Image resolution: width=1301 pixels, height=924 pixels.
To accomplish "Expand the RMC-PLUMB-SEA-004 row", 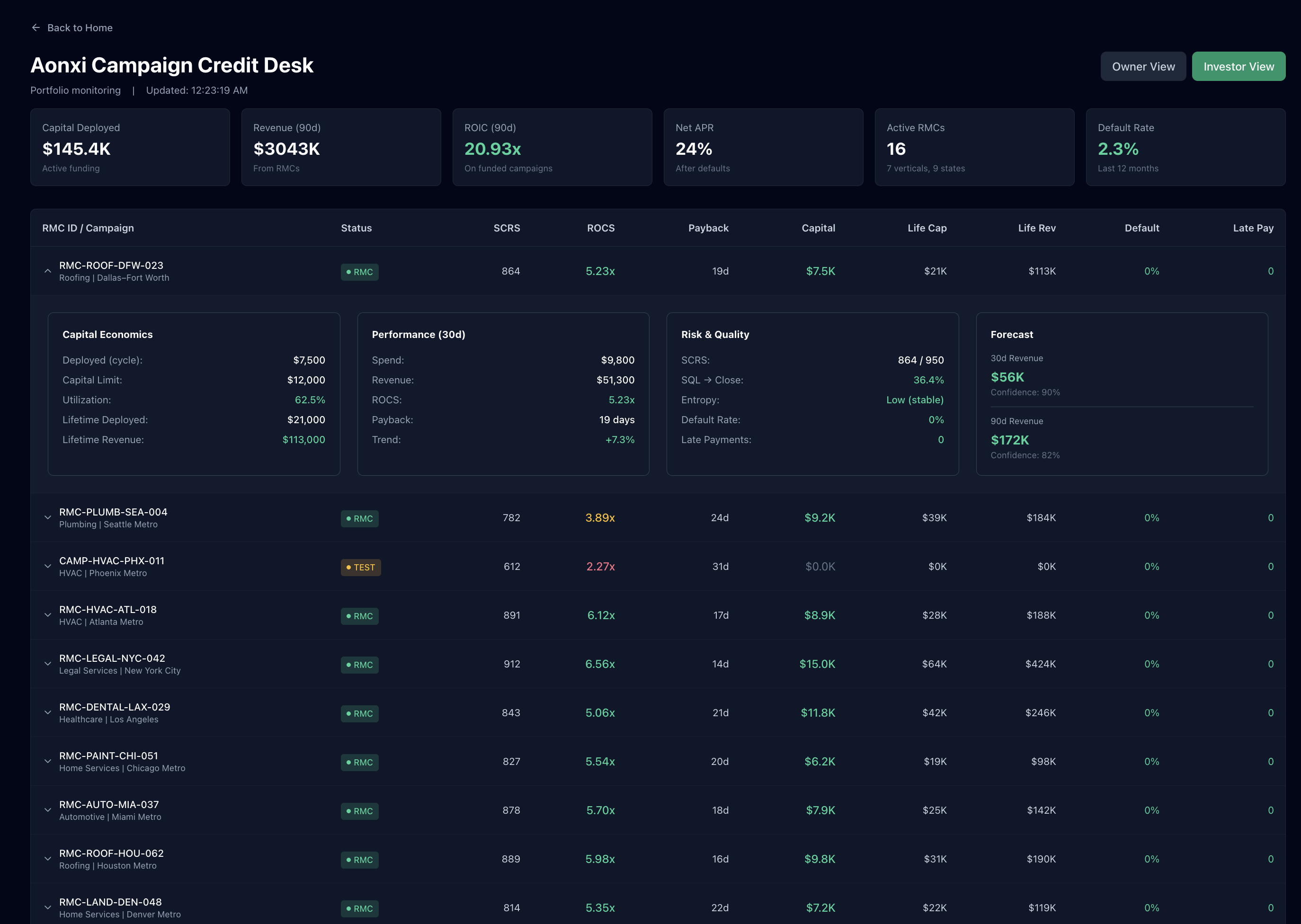I will click(x=48, y=518).
